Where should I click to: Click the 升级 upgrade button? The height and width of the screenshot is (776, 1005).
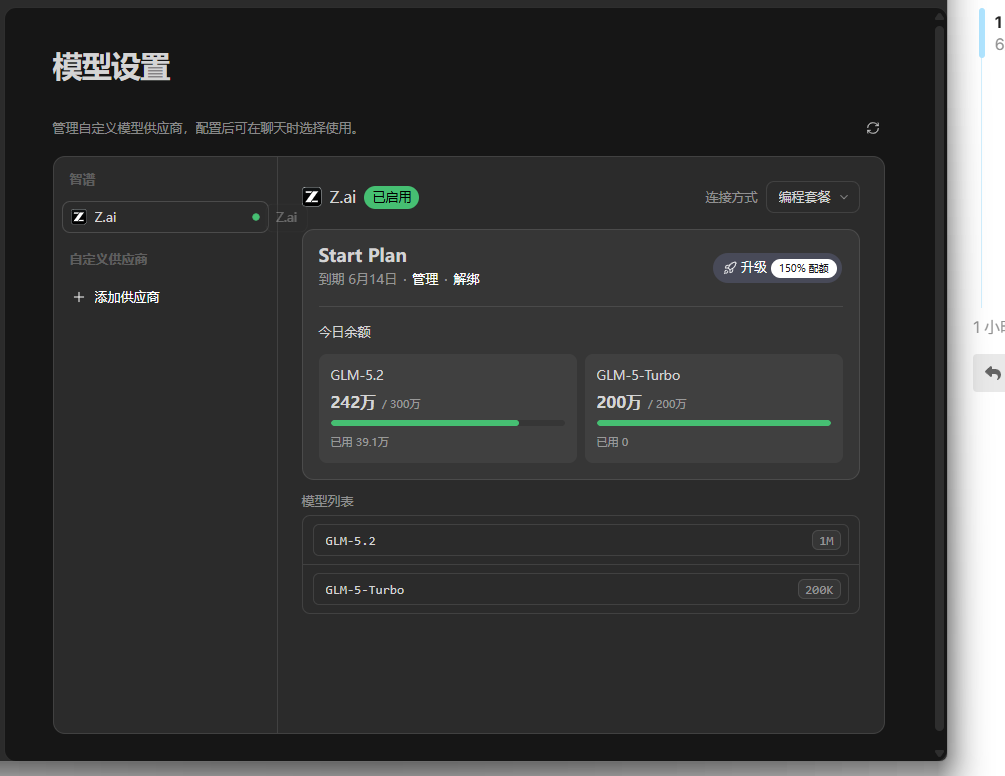(777, 268)
